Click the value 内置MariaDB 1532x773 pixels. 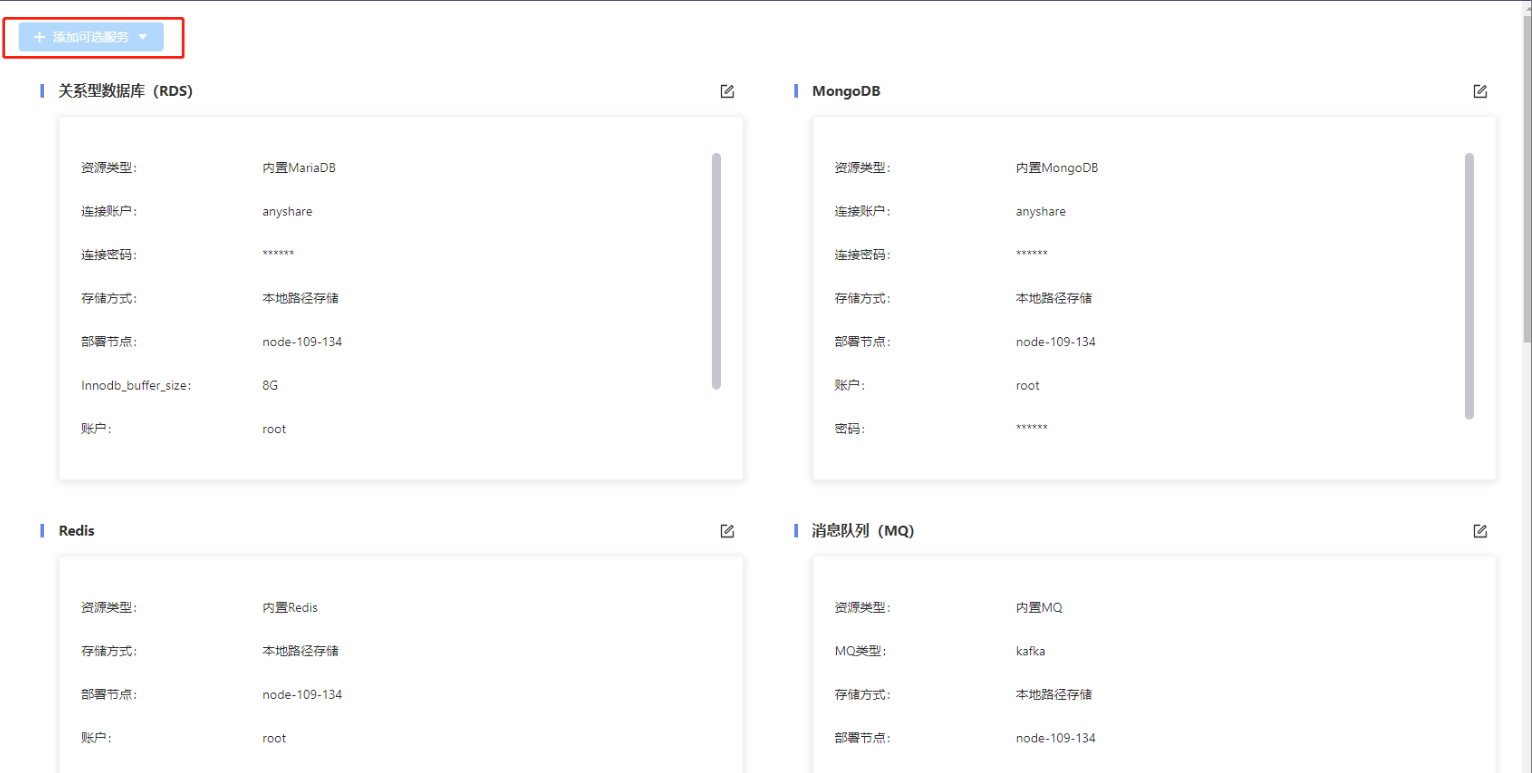[x=299, y=168]
